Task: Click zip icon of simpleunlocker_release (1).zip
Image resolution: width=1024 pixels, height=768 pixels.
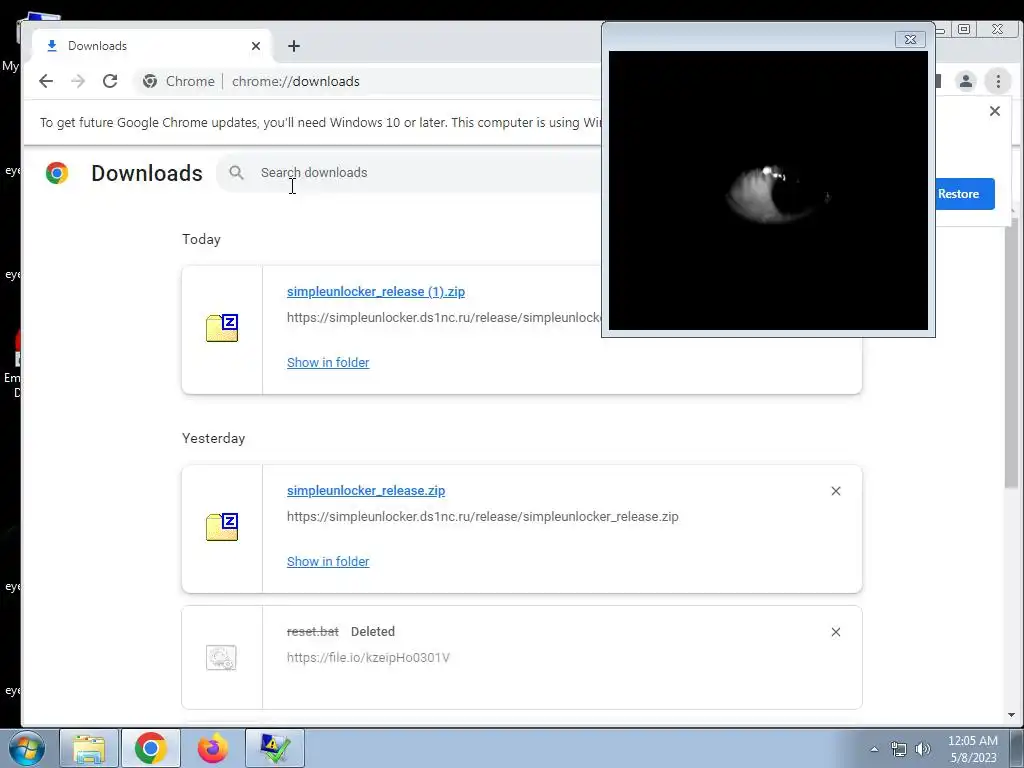Action: [222, 328]
